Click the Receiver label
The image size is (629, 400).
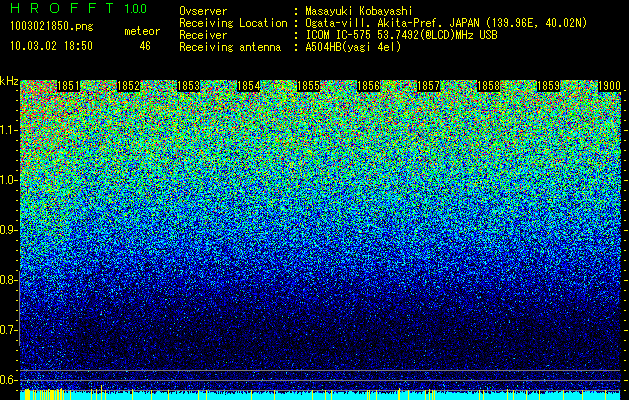tap(203, 35)
